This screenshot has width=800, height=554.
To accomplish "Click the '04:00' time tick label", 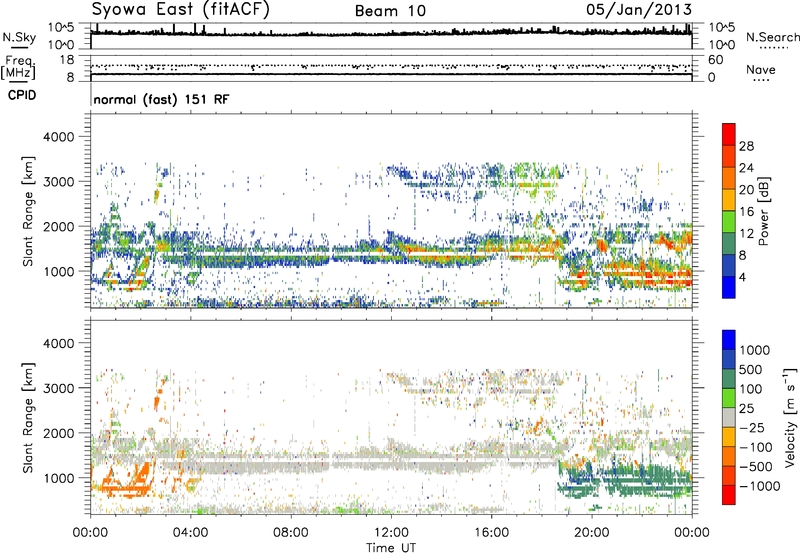I will [x=190, y=533].
